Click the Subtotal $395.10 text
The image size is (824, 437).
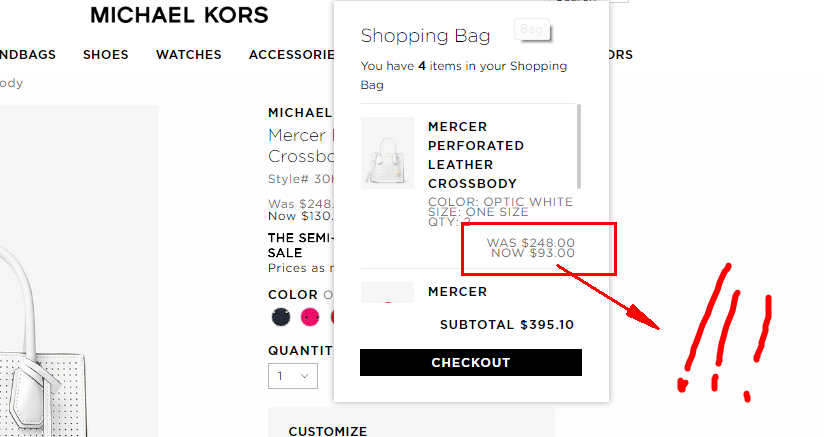point(506,325)
